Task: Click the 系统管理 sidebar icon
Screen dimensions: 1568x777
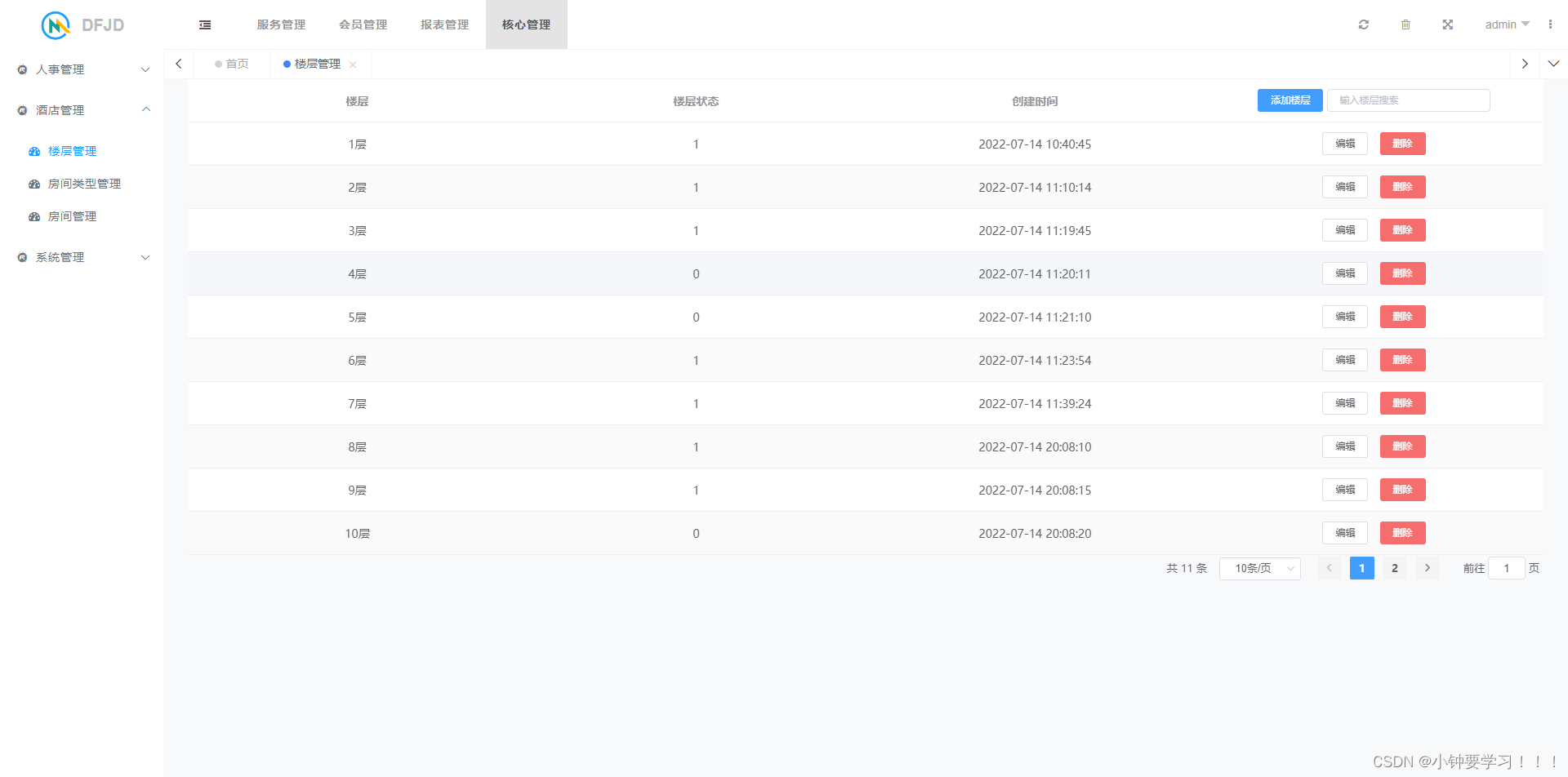Action: pyautogui.click(x=22, y=257)
